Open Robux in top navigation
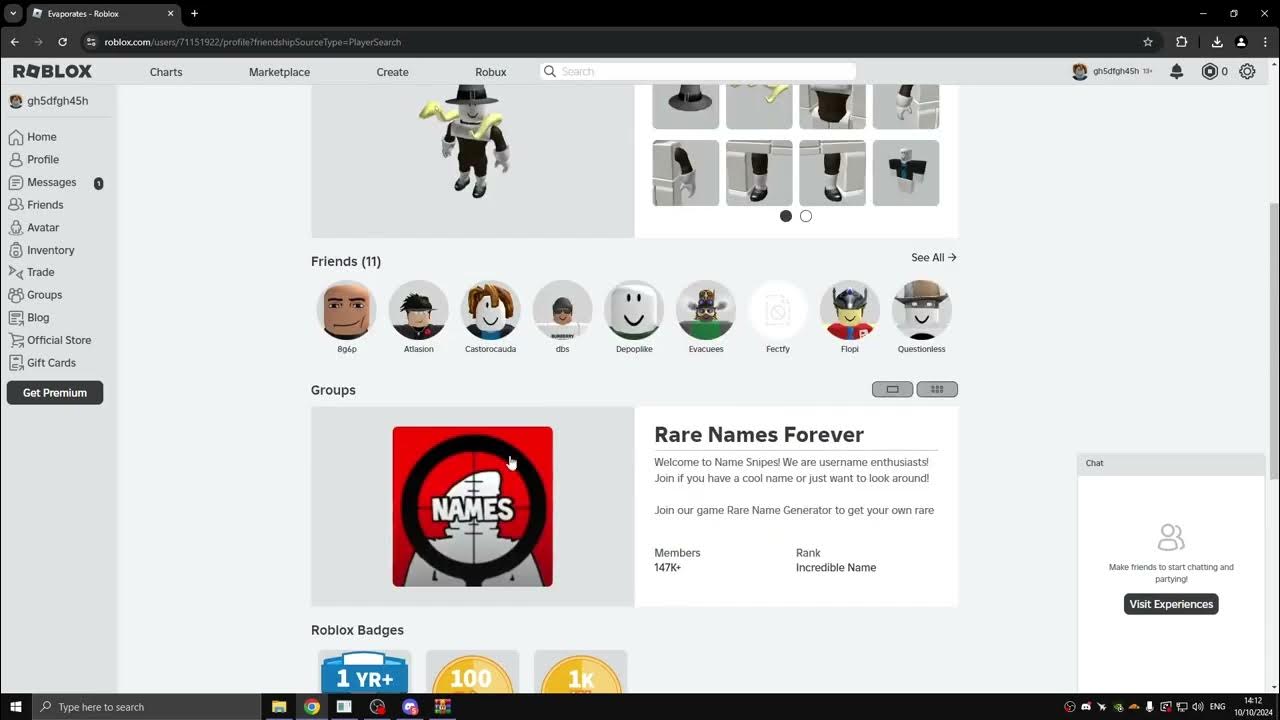 [491, 72]
